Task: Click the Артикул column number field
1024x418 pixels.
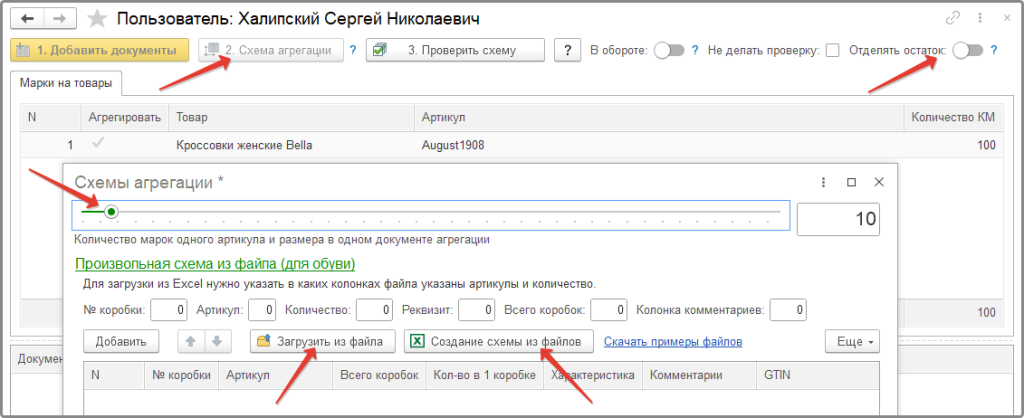Action: [x=261, y=310]
